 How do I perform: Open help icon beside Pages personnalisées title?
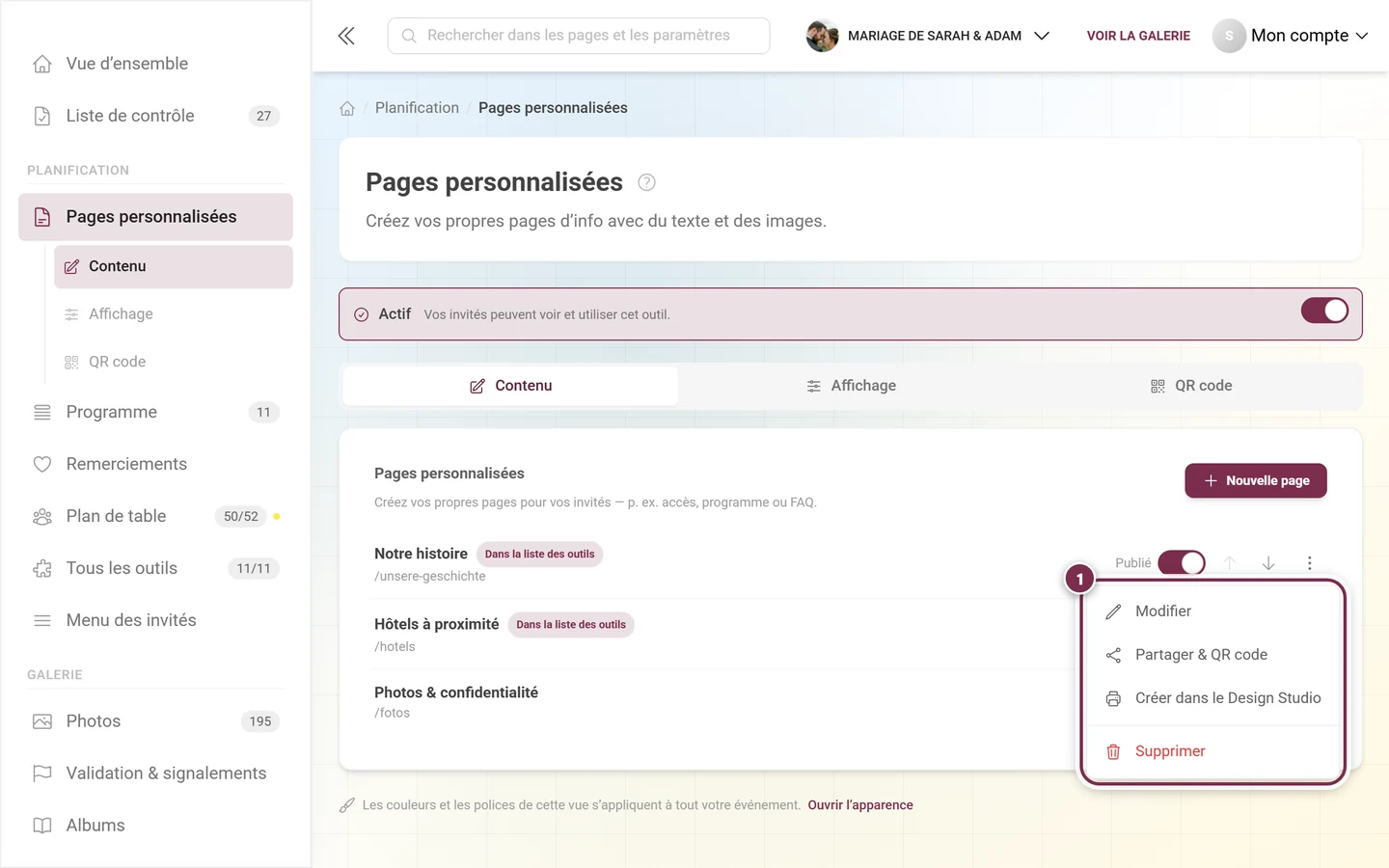[646, 182]
